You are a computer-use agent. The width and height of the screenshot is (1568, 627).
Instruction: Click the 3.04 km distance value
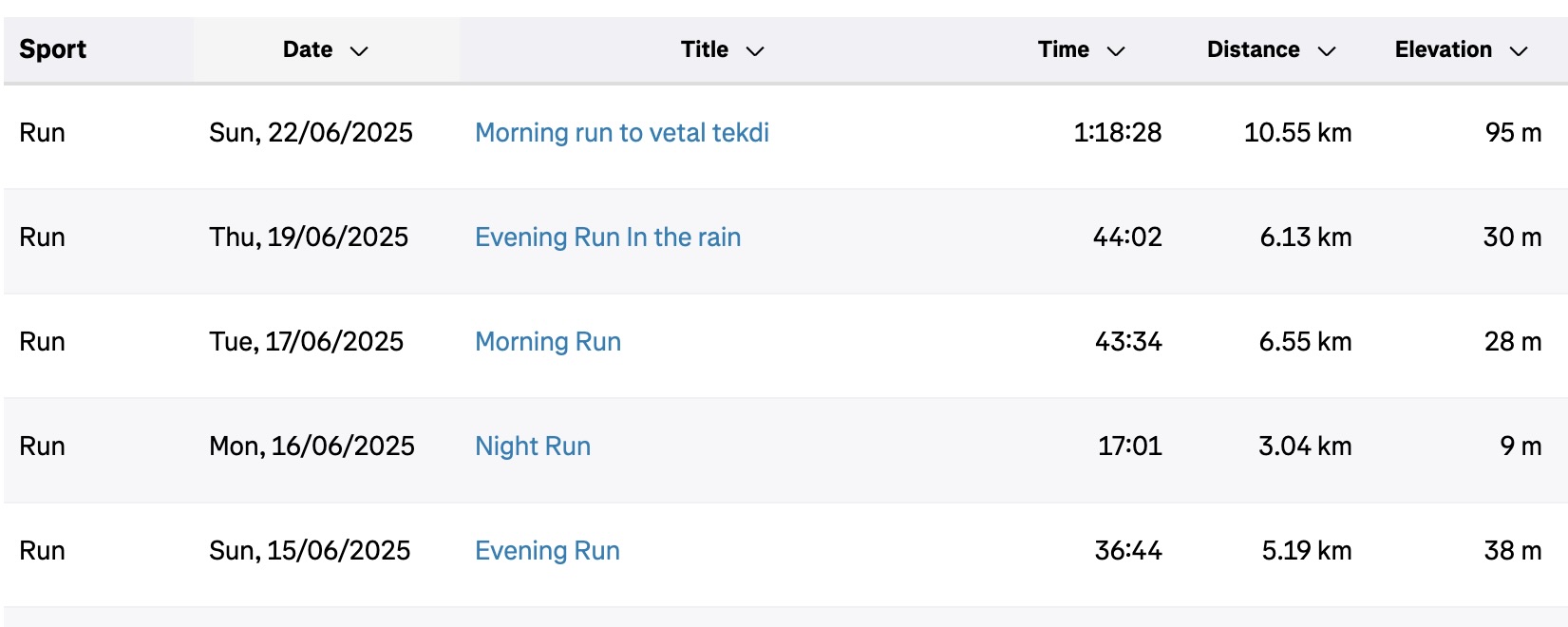coord(1305,446)
